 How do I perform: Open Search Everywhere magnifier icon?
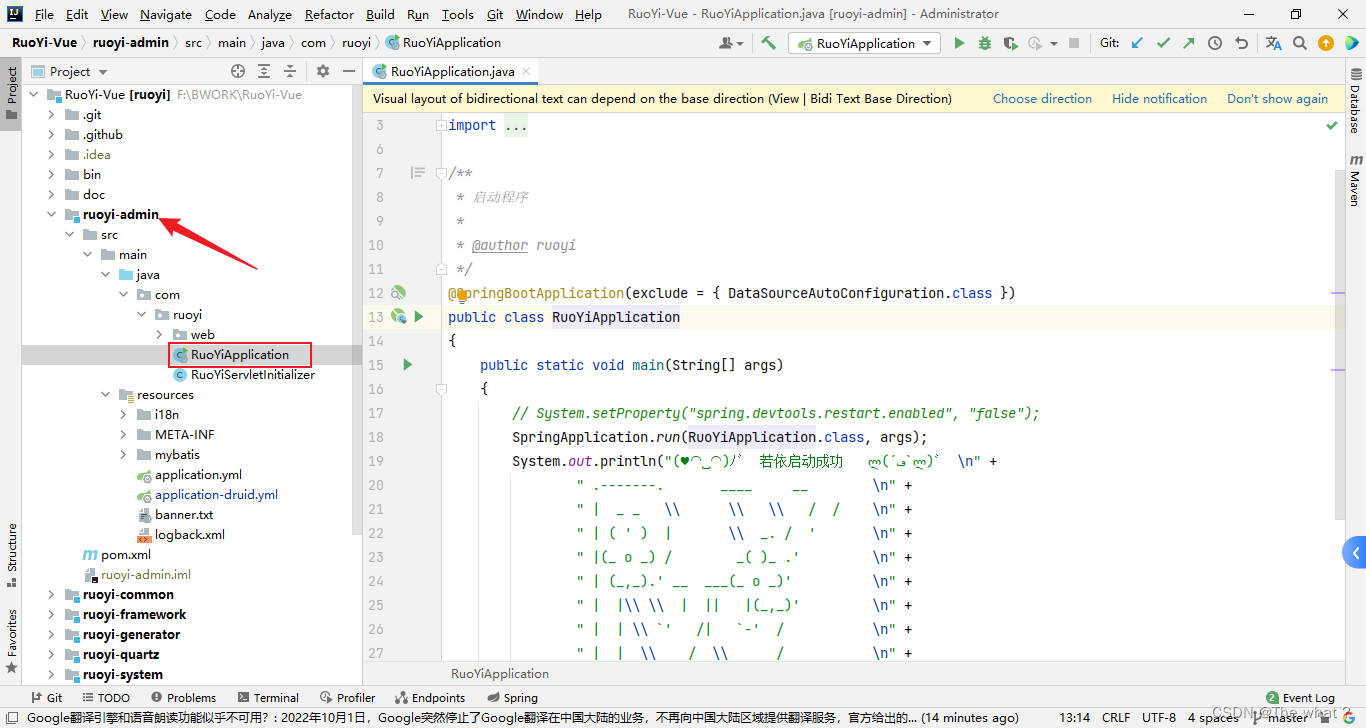click(x=1300, y=43)
